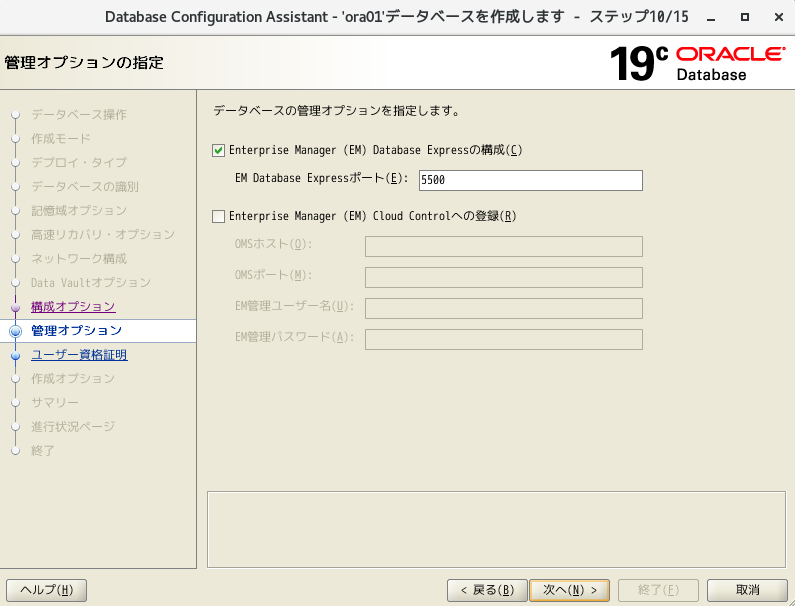The image size is (795, 606).
Task: Go back with 戻る(B) button
Action: 487,590
